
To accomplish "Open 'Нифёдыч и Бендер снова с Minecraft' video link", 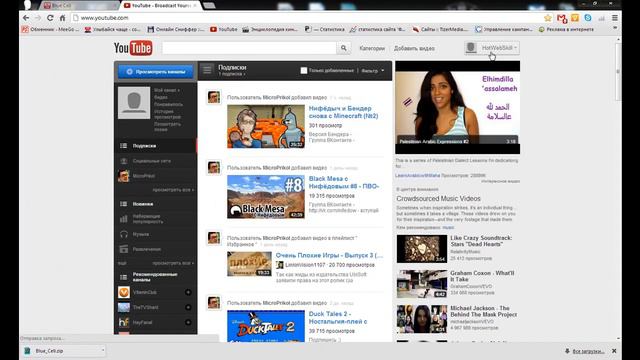I will [x=343, y=112].
